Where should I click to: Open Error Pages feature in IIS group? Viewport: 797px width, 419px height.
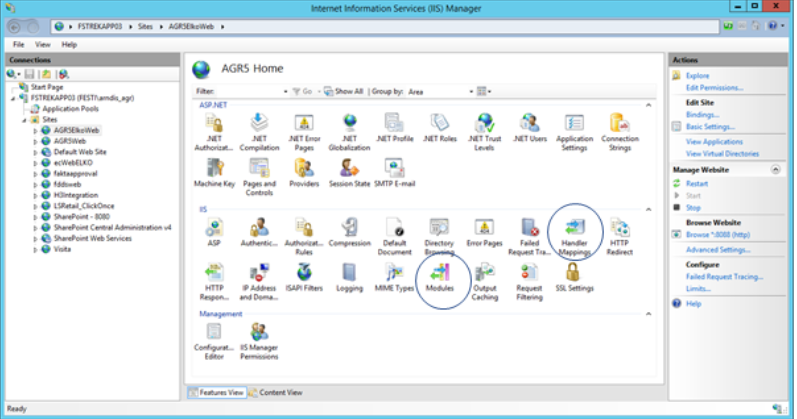(484, 232)
